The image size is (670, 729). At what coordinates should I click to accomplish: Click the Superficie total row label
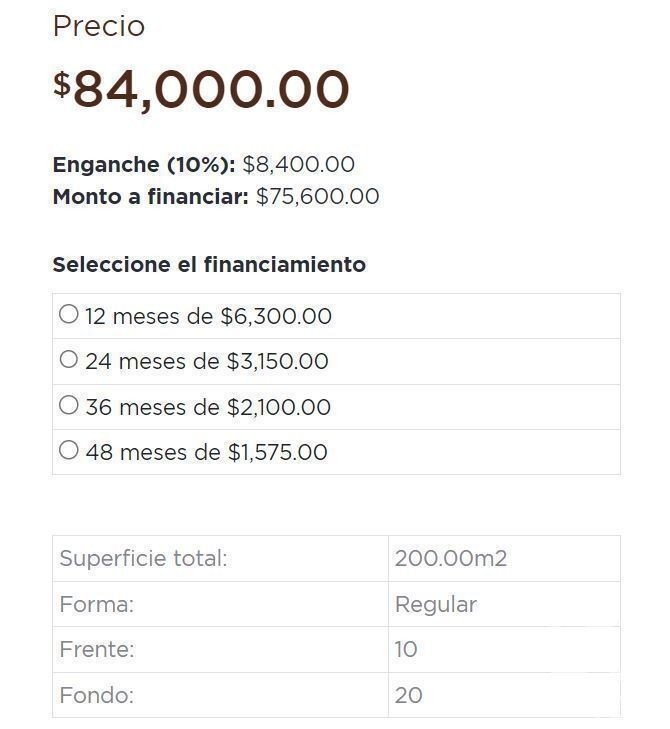(x=143, y=558)
